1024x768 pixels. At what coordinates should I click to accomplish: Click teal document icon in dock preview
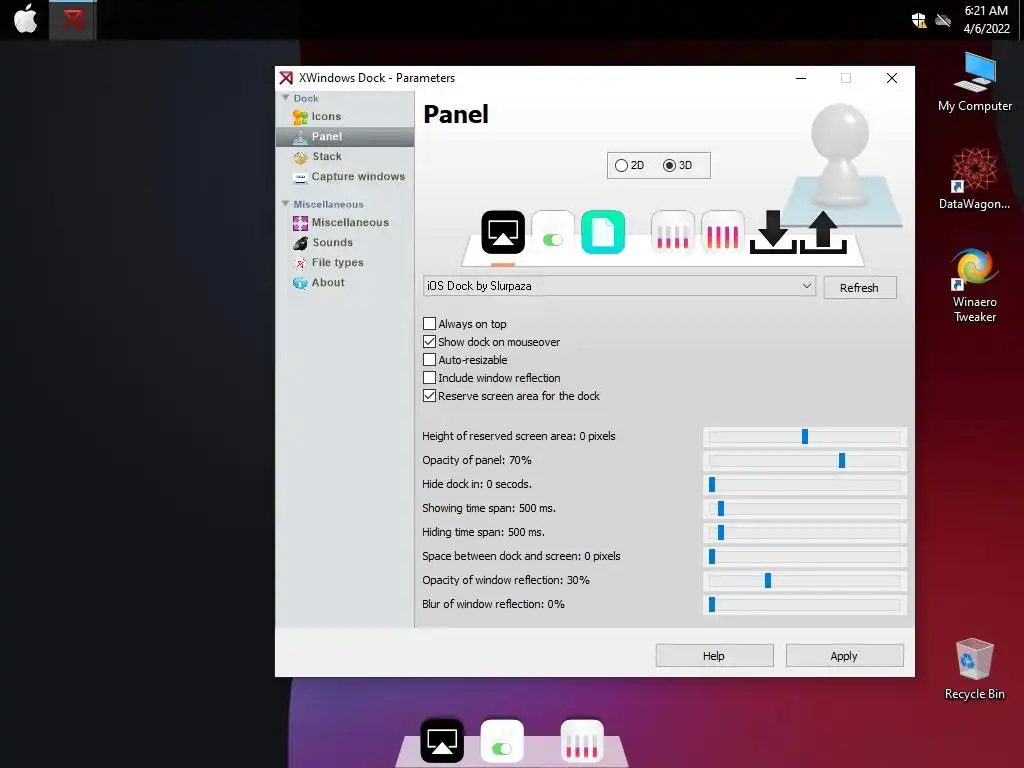pos(603,232)
